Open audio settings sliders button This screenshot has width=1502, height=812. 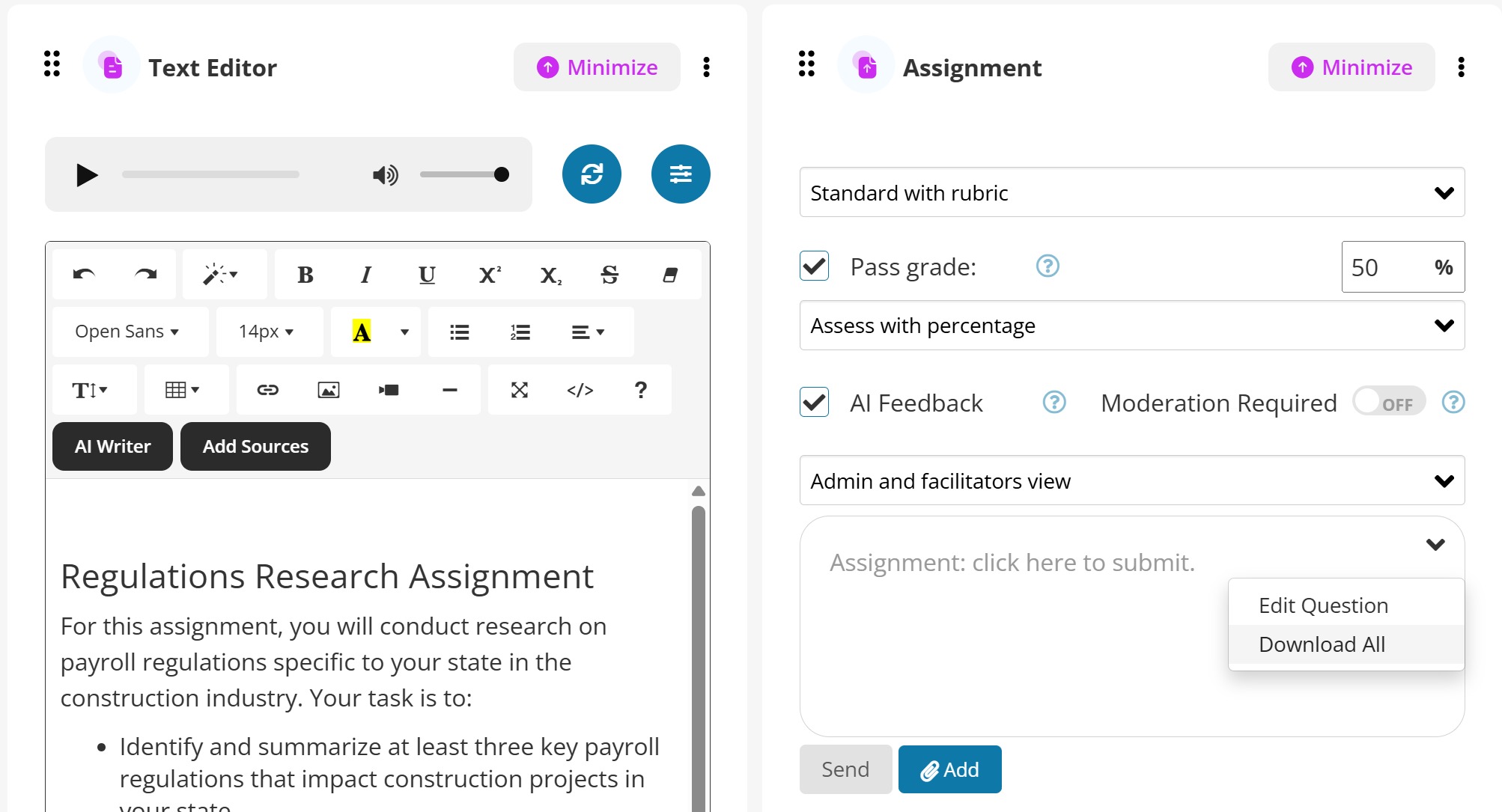point(680,174)
